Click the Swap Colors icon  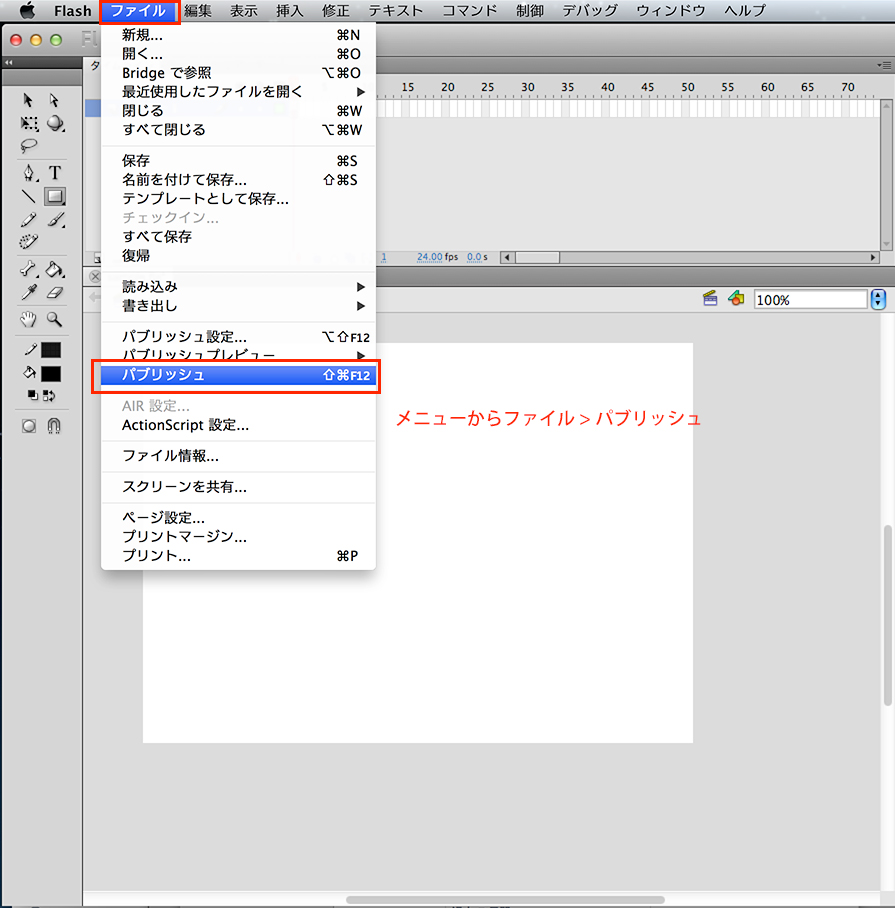click(x=48, y=395)
